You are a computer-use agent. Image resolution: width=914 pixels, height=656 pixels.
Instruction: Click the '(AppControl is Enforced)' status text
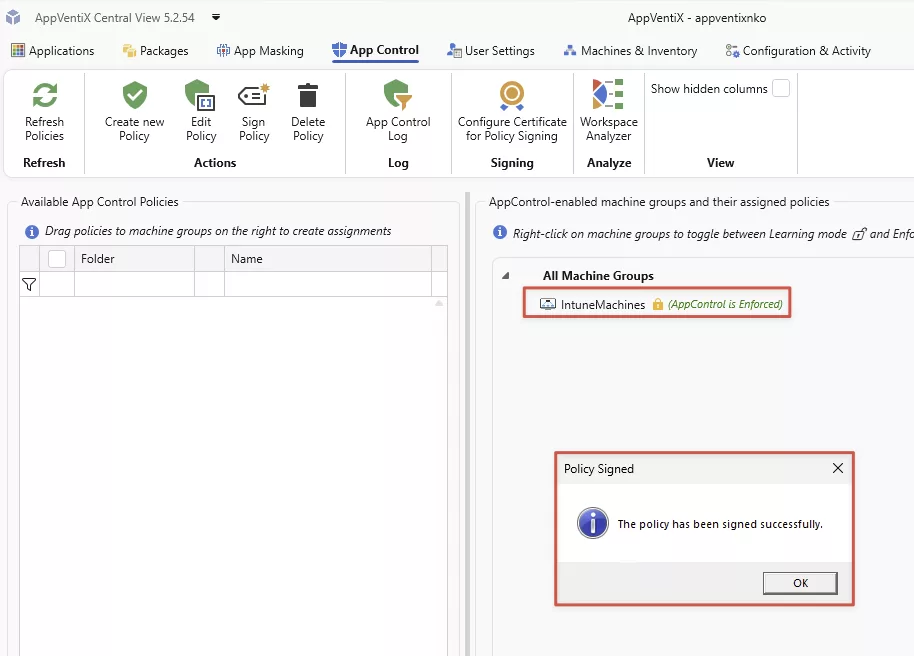(x=725, y=304)
